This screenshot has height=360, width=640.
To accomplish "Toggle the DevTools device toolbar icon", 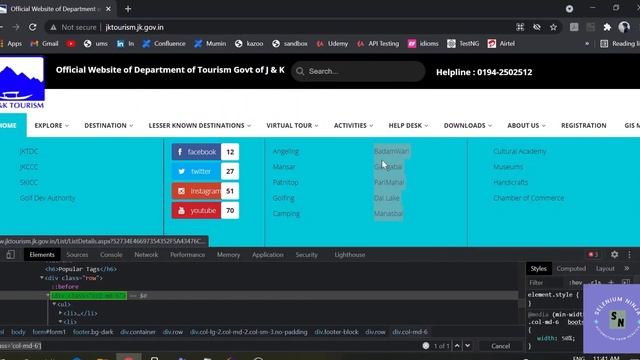I will [11, 255].
